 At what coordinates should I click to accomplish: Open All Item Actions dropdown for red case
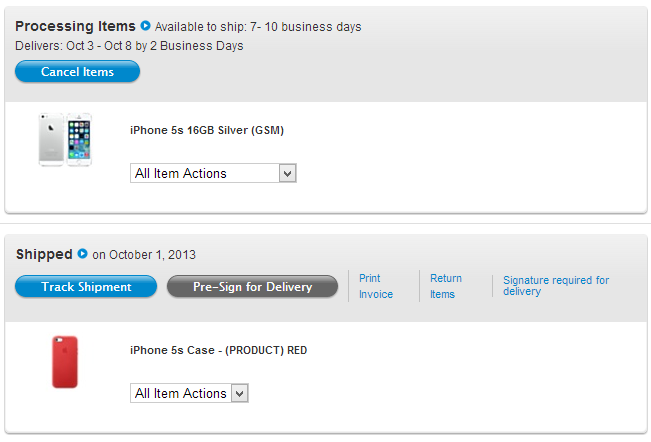click(x=189, y=393)
